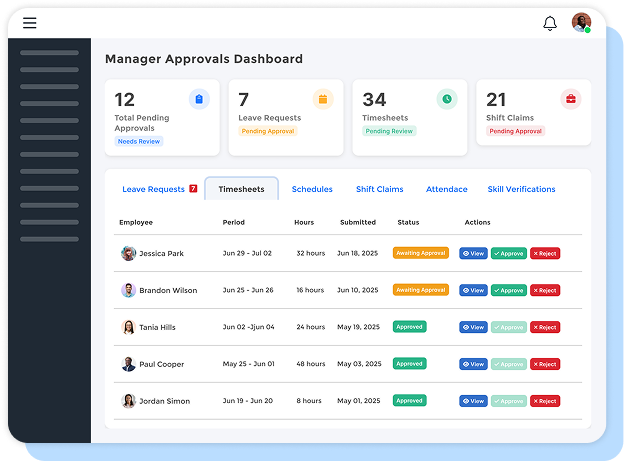
Task: Click Tania Hills' avatar
Action: click(129, 327)
